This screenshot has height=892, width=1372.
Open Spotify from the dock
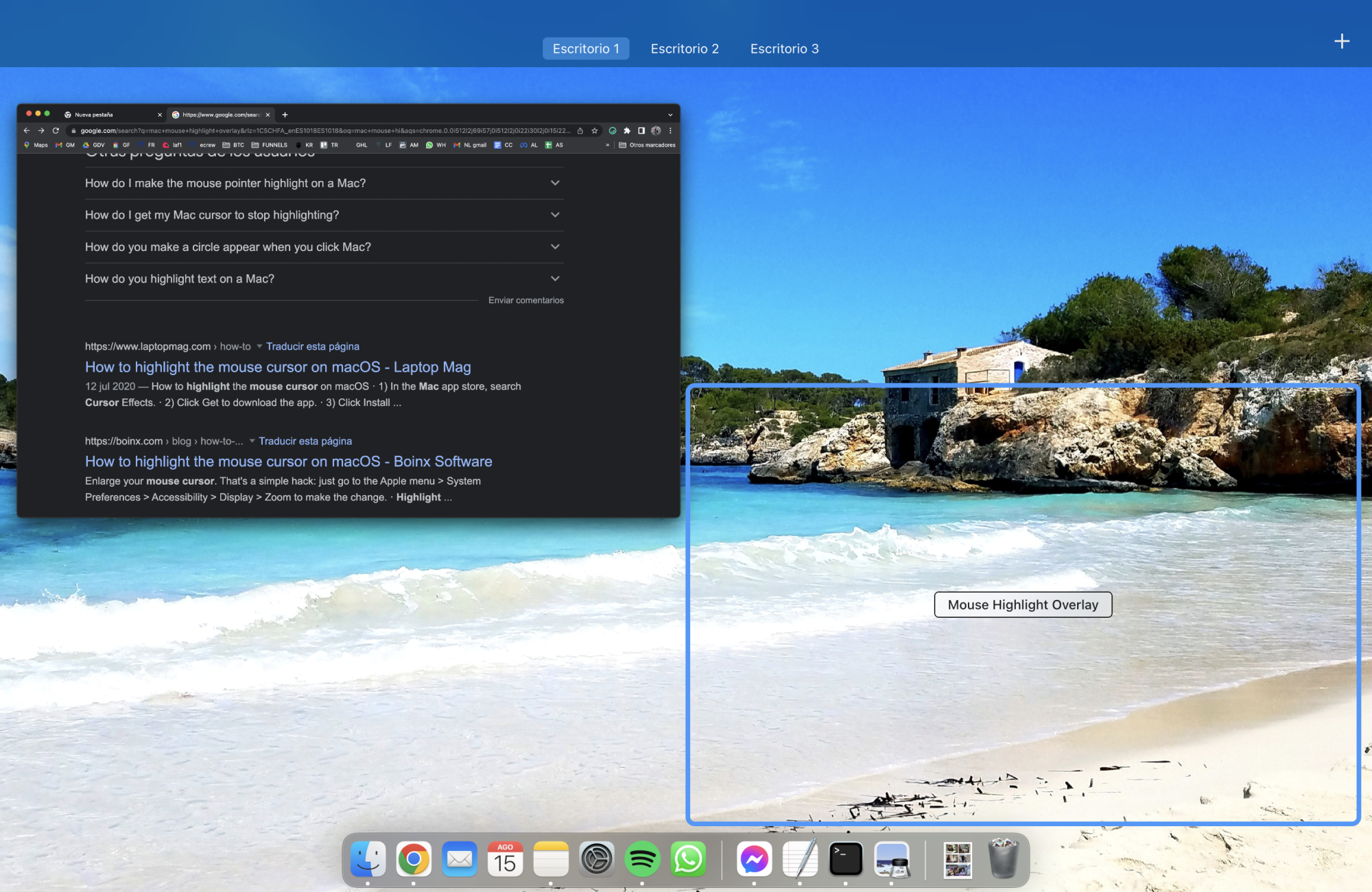pyautogui.click(x=642, y=859)
